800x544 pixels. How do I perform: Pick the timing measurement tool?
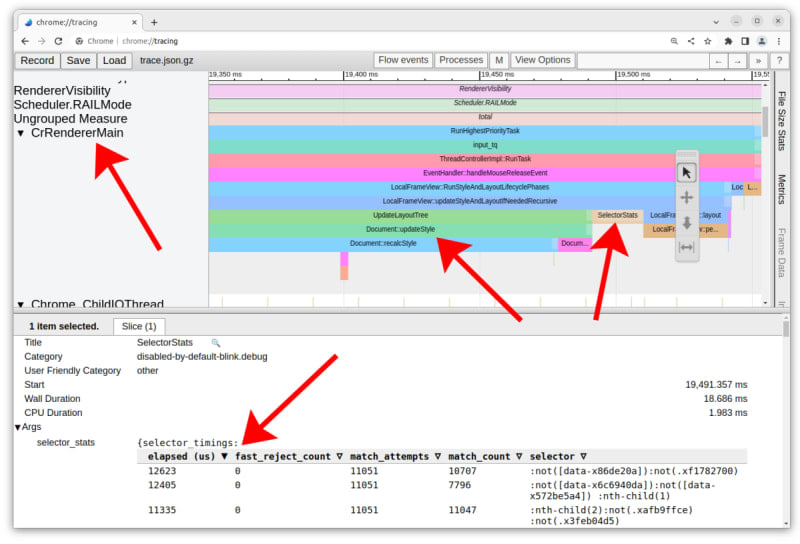(686, 247)
